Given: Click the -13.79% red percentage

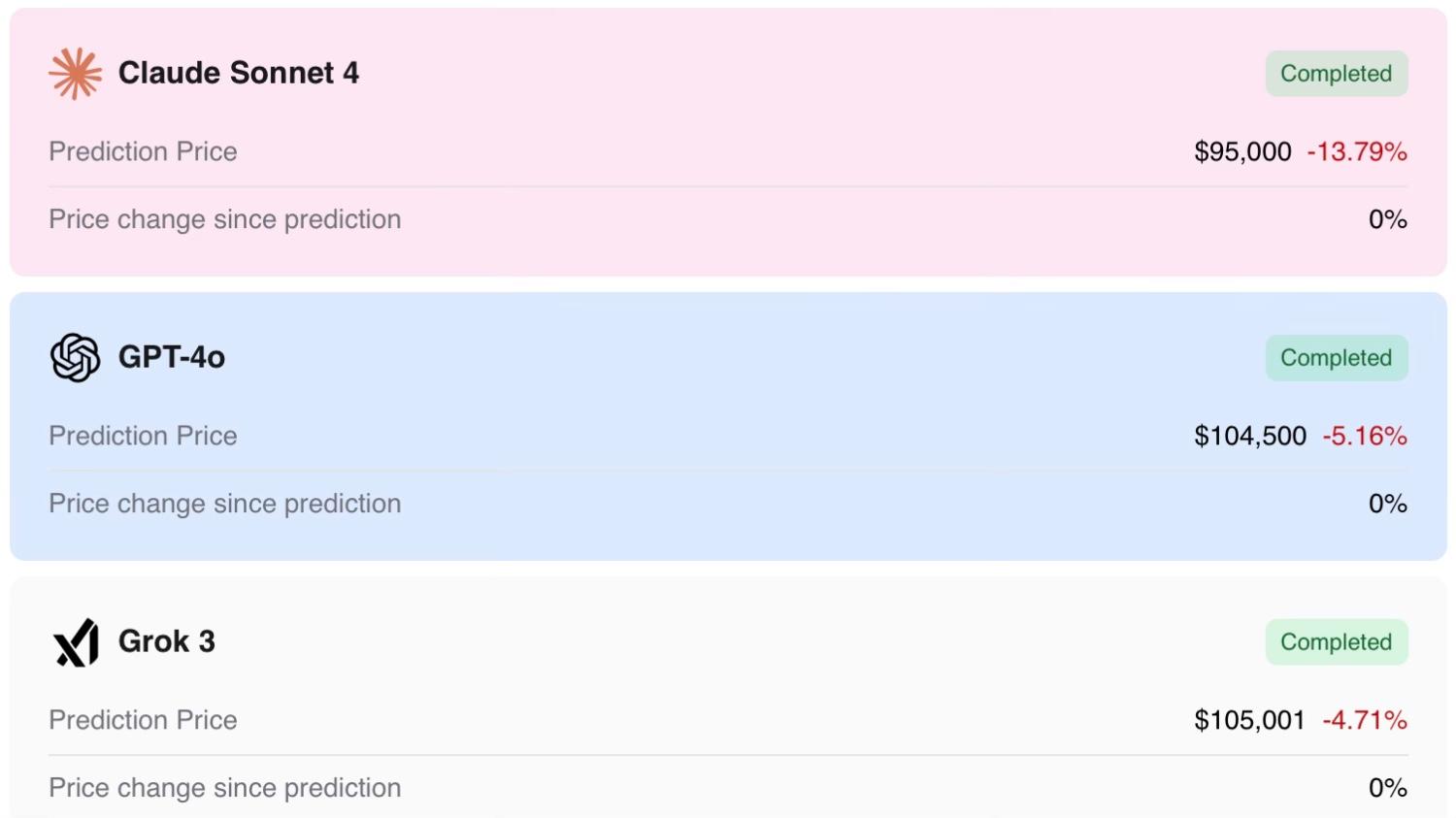Looking at the screenshot, I should (x=1357, y=151).
